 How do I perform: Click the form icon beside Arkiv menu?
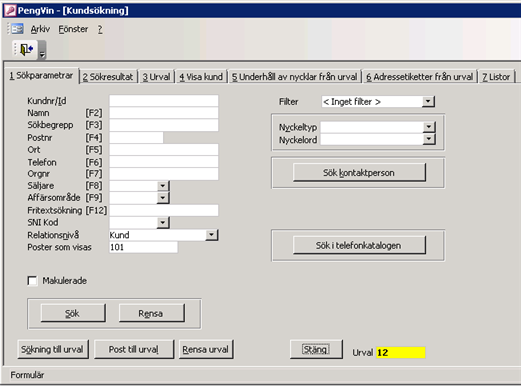pyautogui.click(x=17, y=29)
